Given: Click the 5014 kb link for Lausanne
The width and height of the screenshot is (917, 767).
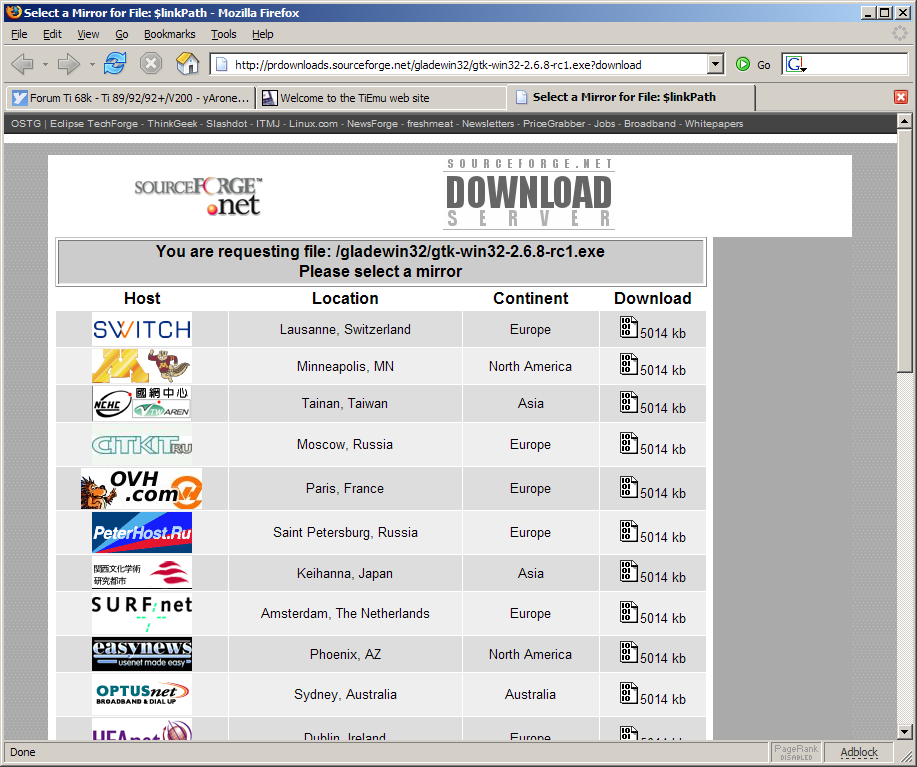Looking at the screenshot, I should tap(663, 333).
